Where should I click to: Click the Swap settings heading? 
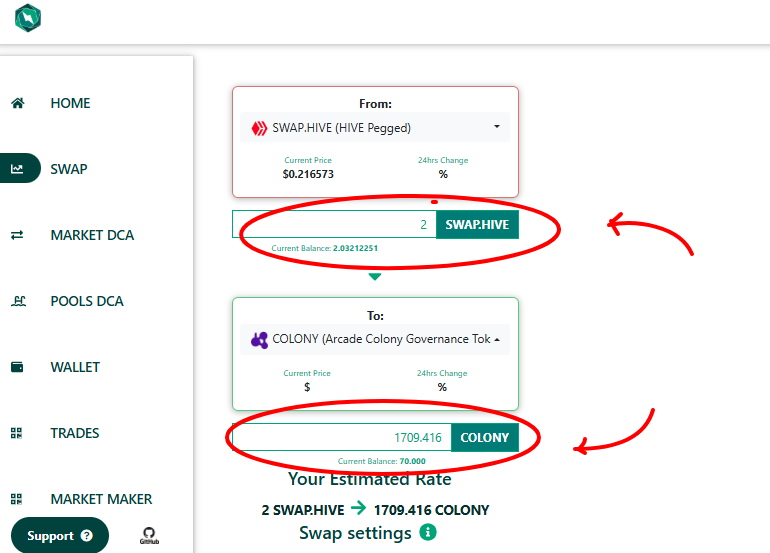point(356,533)
